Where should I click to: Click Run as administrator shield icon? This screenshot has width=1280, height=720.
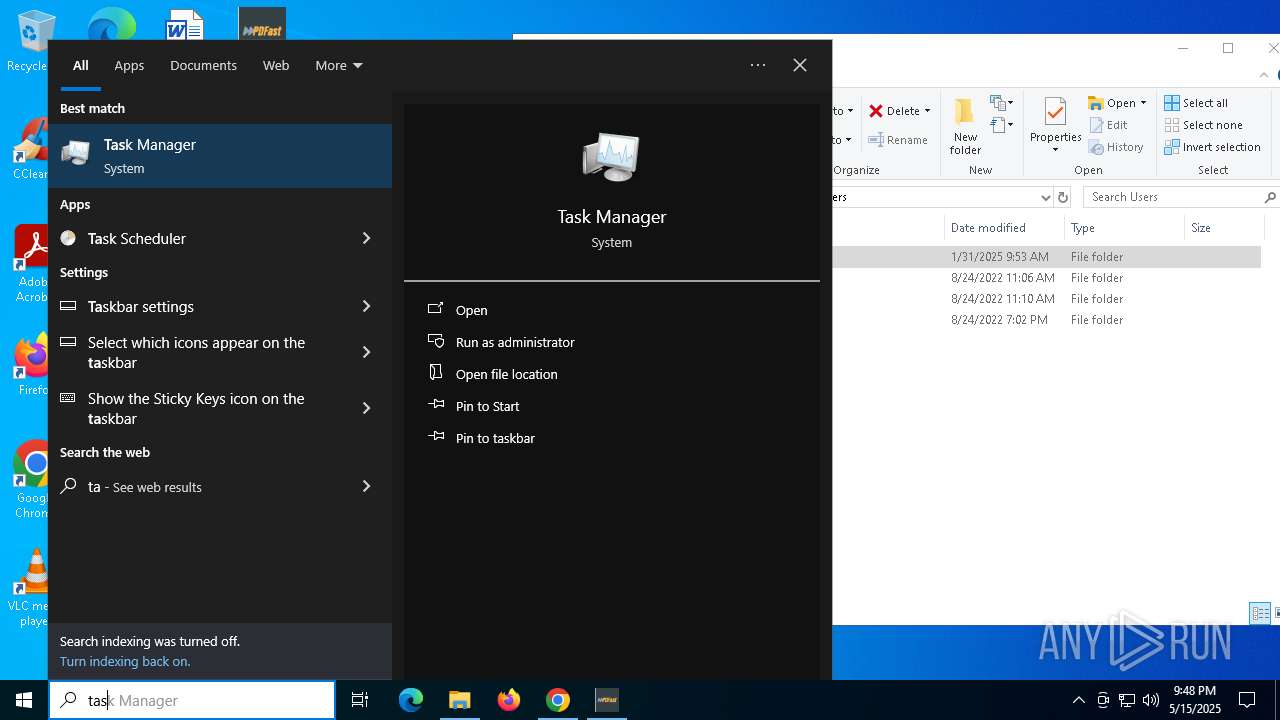tap(436, 341)
